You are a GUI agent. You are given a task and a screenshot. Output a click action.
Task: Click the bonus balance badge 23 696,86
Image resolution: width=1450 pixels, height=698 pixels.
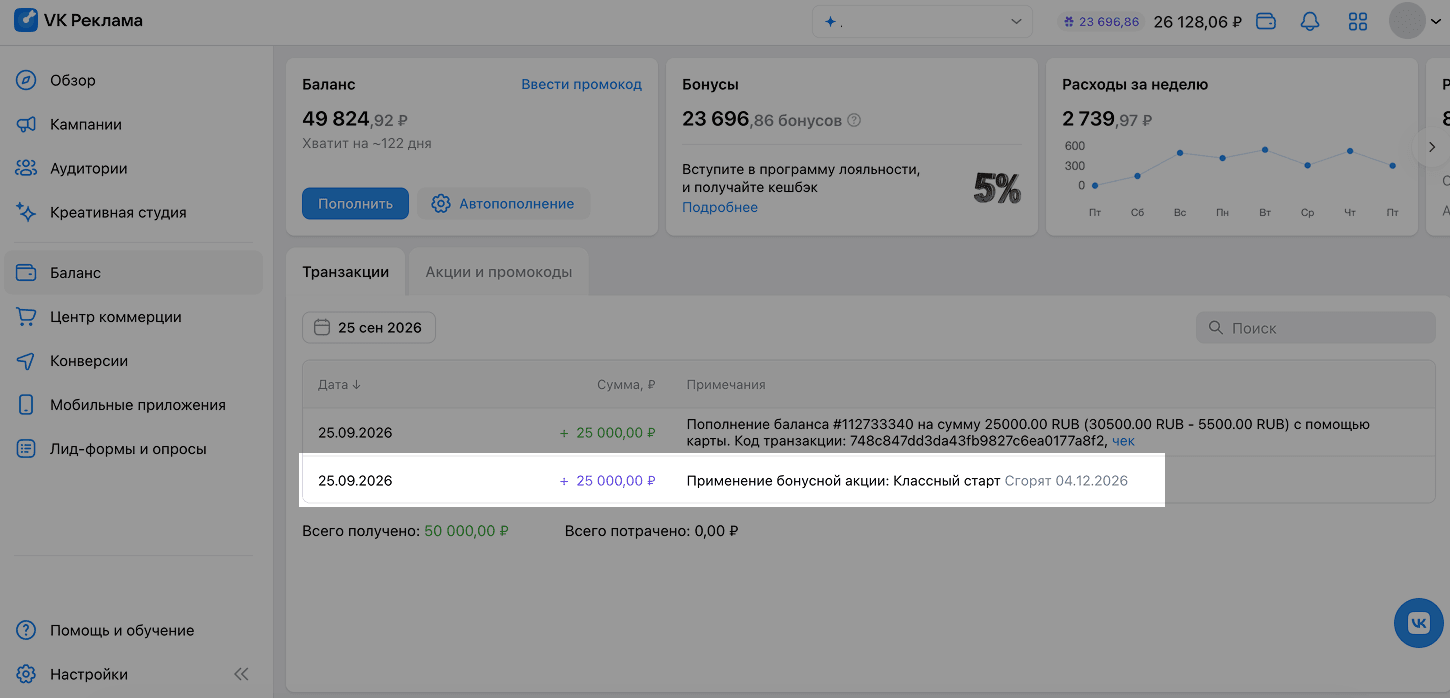(1101, 21)
